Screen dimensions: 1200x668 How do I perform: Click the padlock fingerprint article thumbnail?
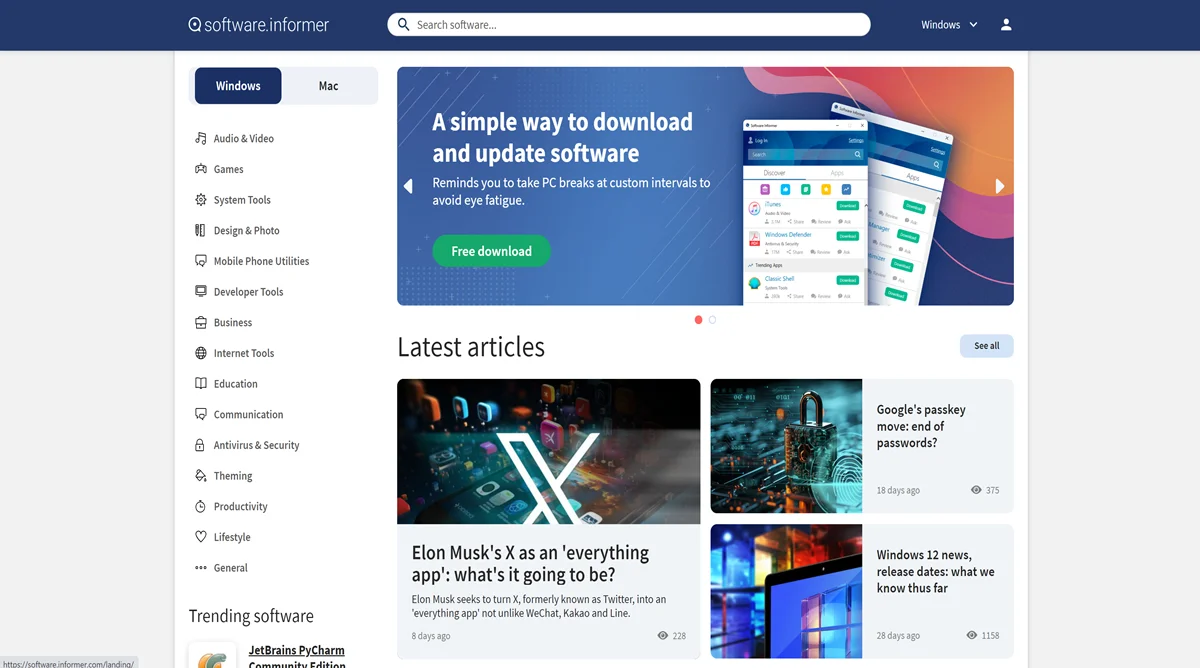tap(786, 446)
